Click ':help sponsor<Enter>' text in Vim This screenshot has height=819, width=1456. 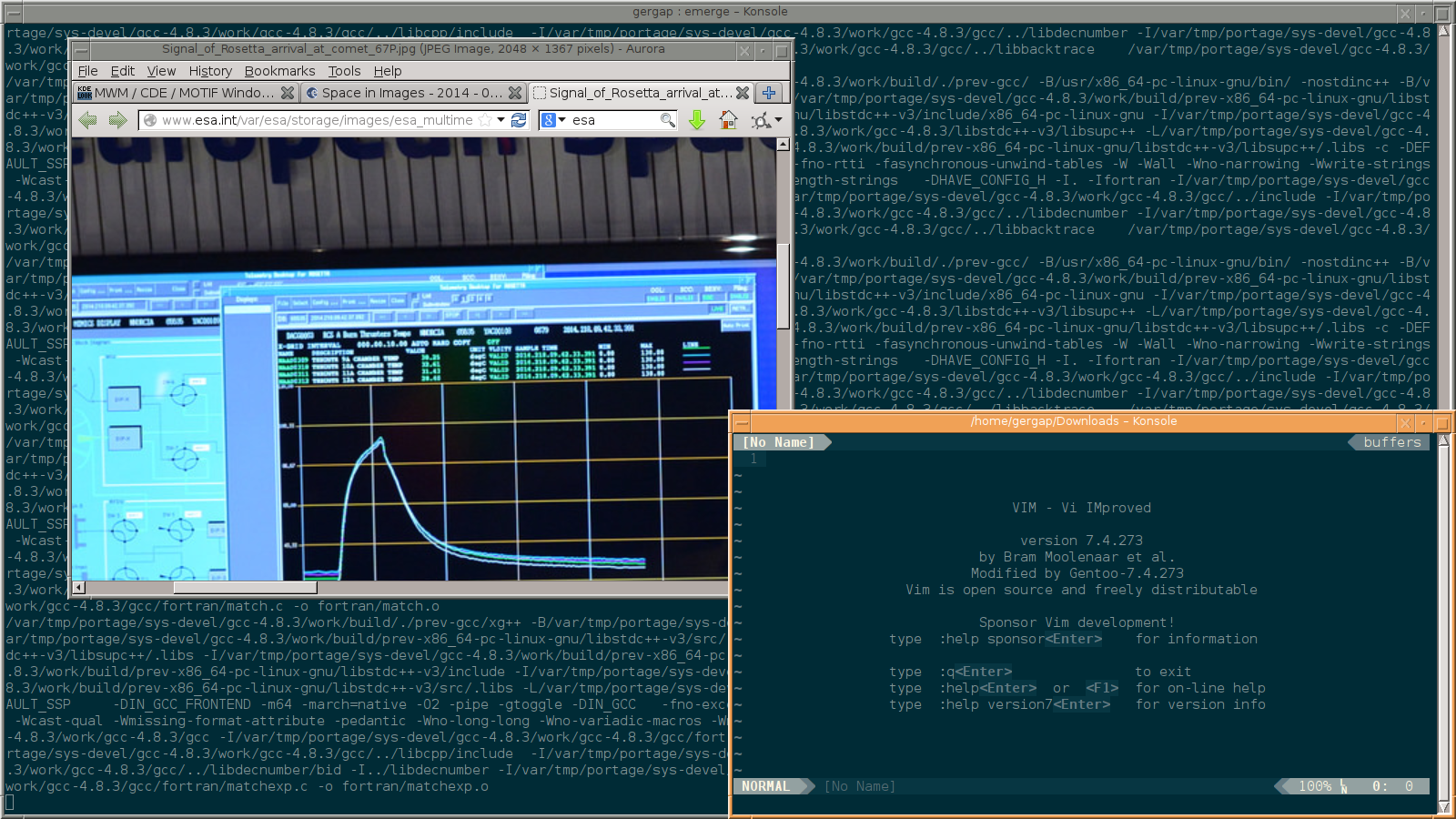[1020, 639]
